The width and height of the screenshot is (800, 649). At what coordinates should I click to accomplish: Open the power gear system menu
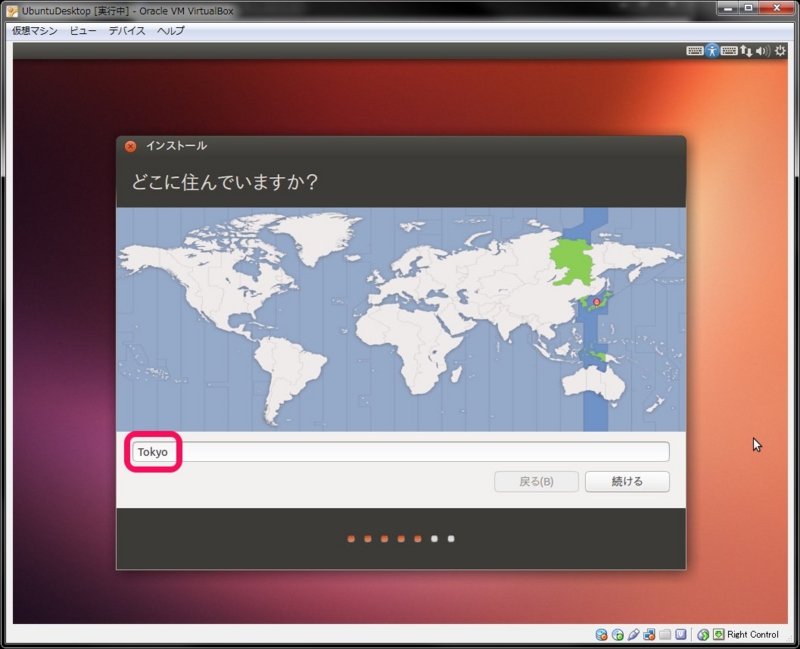pos(780,51)
